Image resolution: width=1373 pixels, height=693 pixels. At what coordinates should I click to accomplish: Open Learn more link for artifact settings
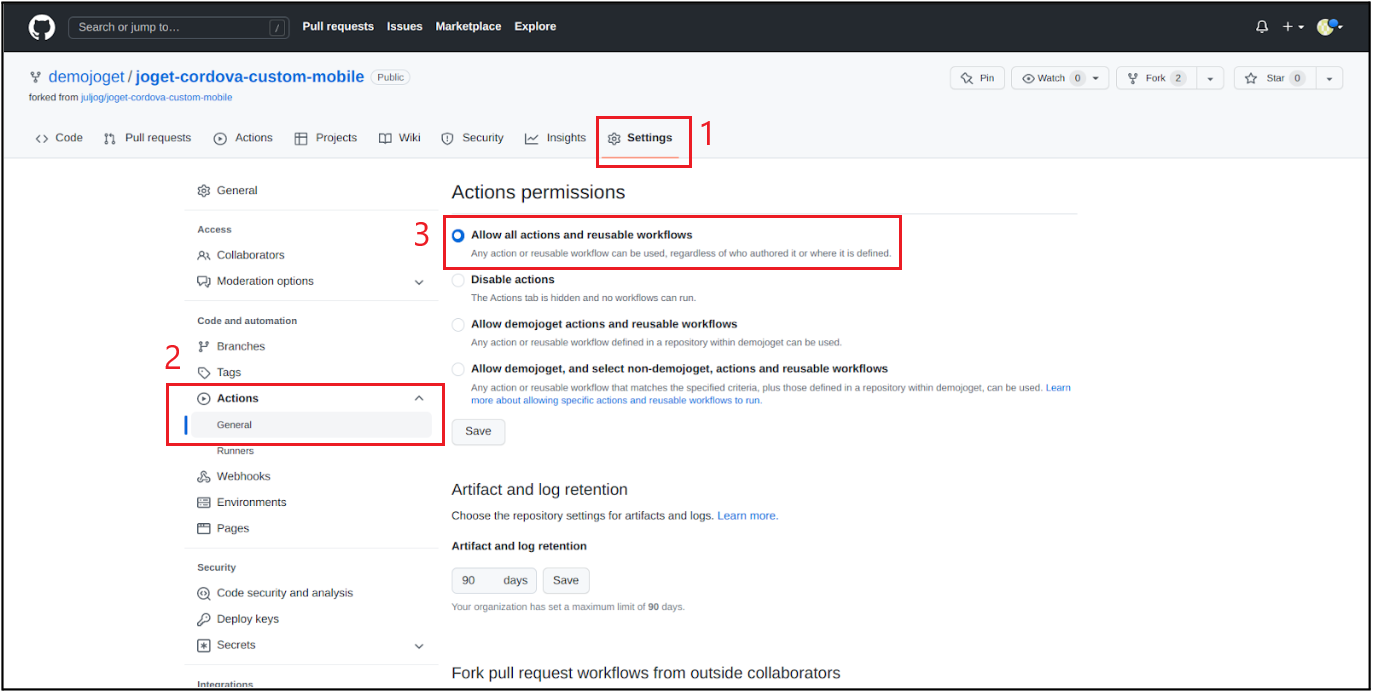(748, 516)
